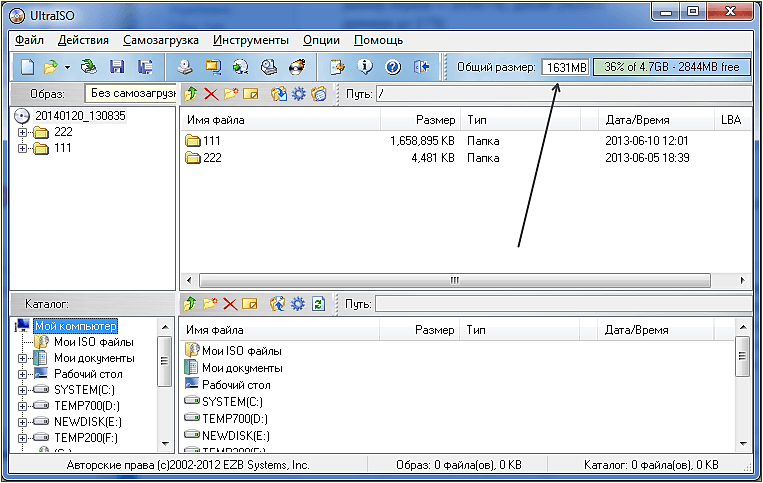This screenshot has width=763, height=483.
Task: Expand the 222 folder in the image tree
Action: 22,132
